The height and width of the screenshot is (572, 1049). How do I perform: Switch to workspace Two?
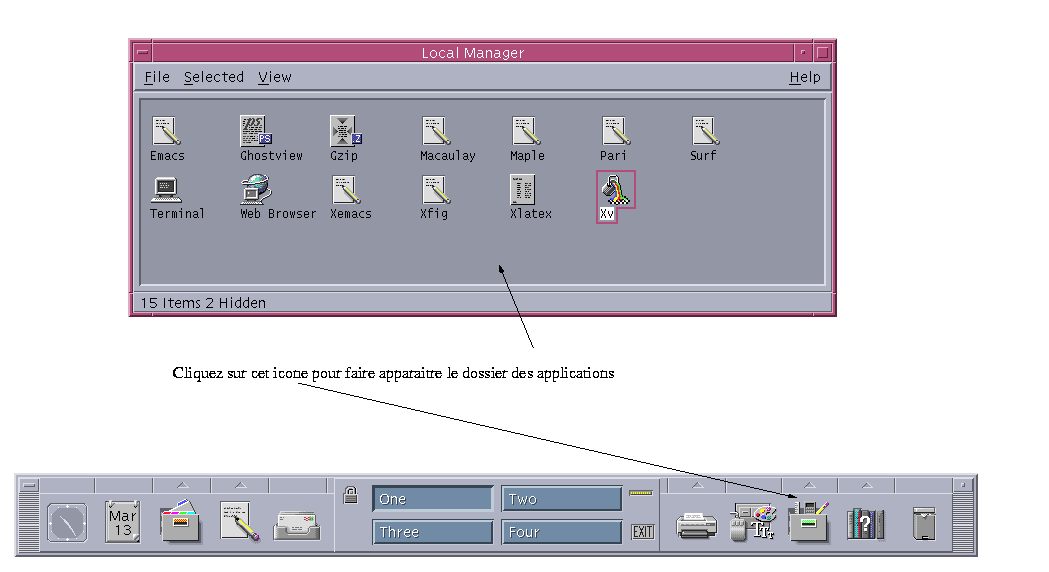point(562,499)
